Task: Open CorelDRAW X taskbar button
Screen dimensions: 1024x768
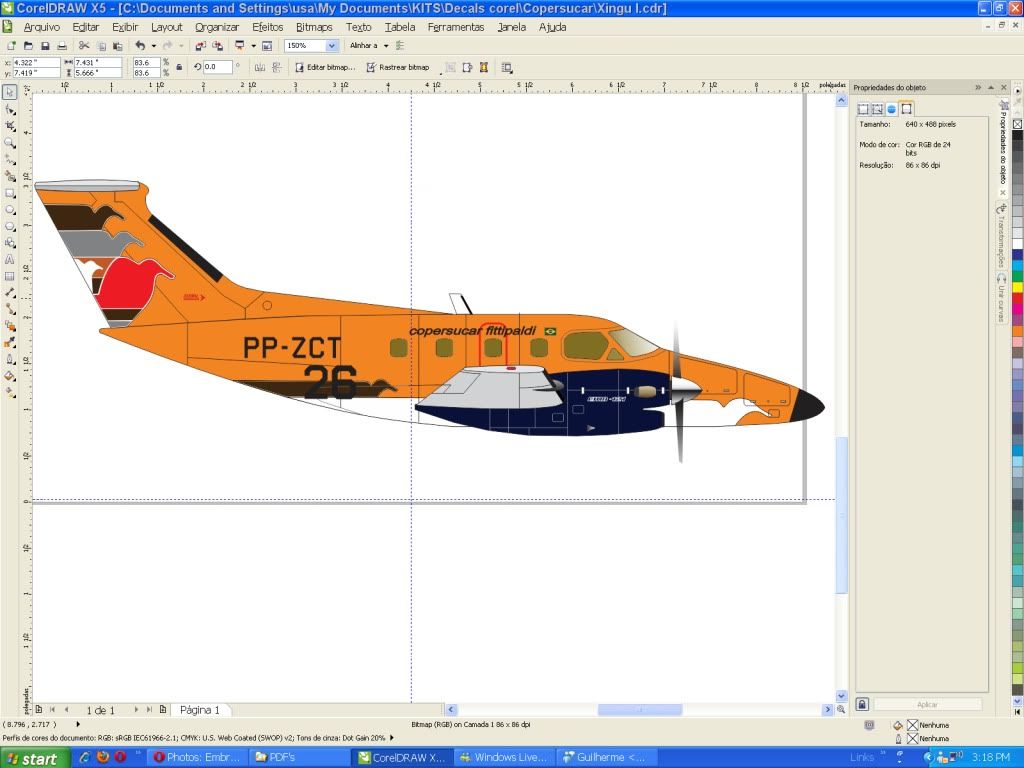Action: pos(403,758)
